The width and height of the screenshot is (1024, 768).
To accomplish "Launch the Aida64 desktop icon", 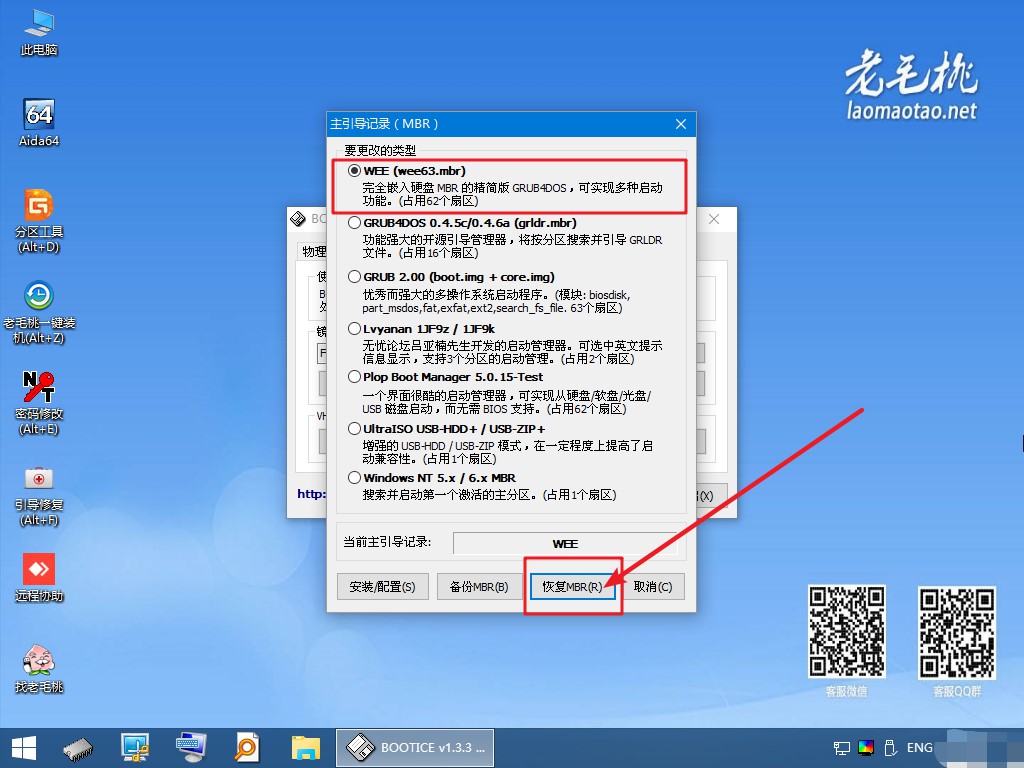I will [x=39, y=123].
